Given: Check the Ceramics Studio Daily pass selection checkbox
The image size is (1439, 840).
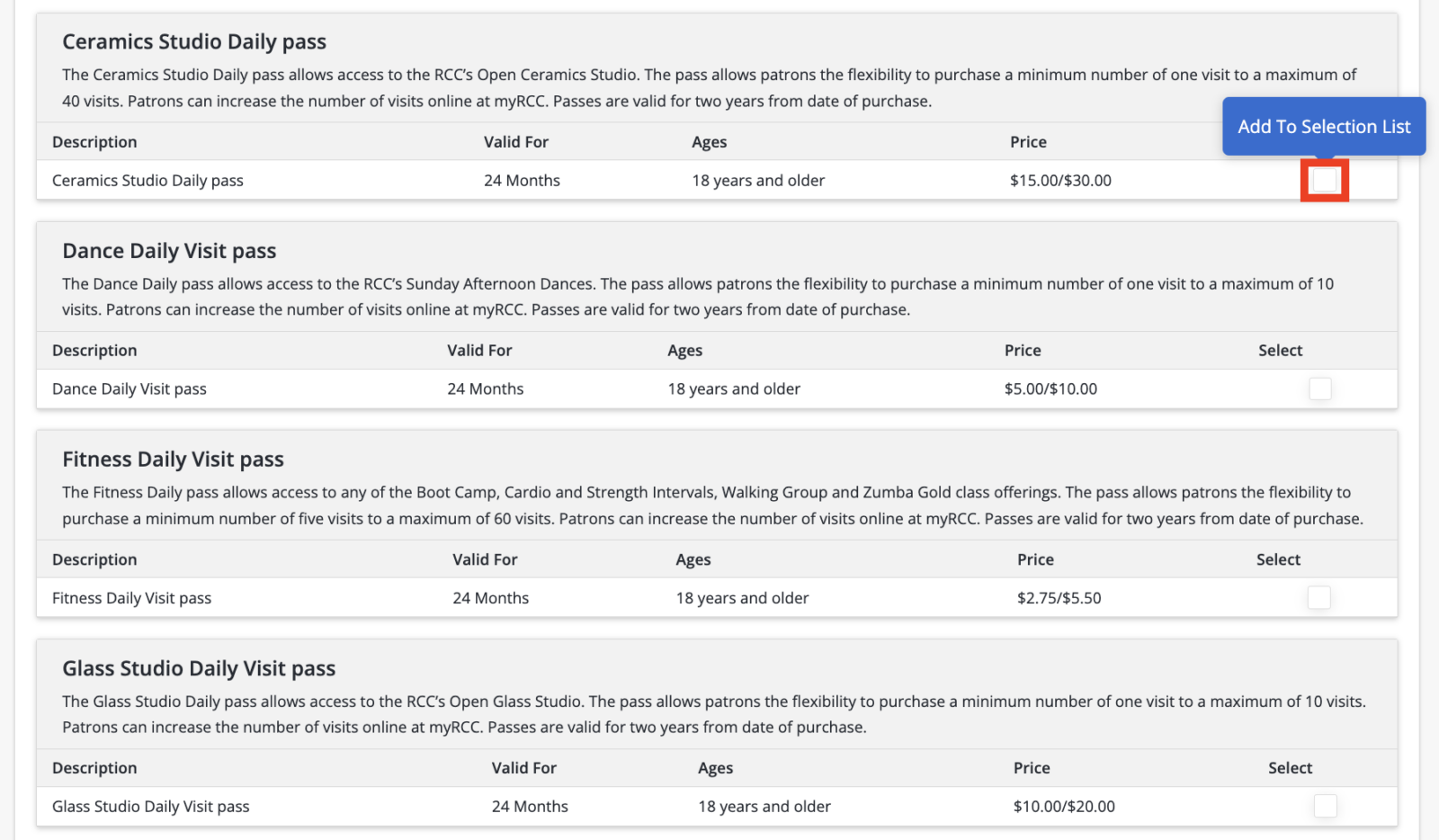Looking at the screenshot, I should [x=1323, y=180].
